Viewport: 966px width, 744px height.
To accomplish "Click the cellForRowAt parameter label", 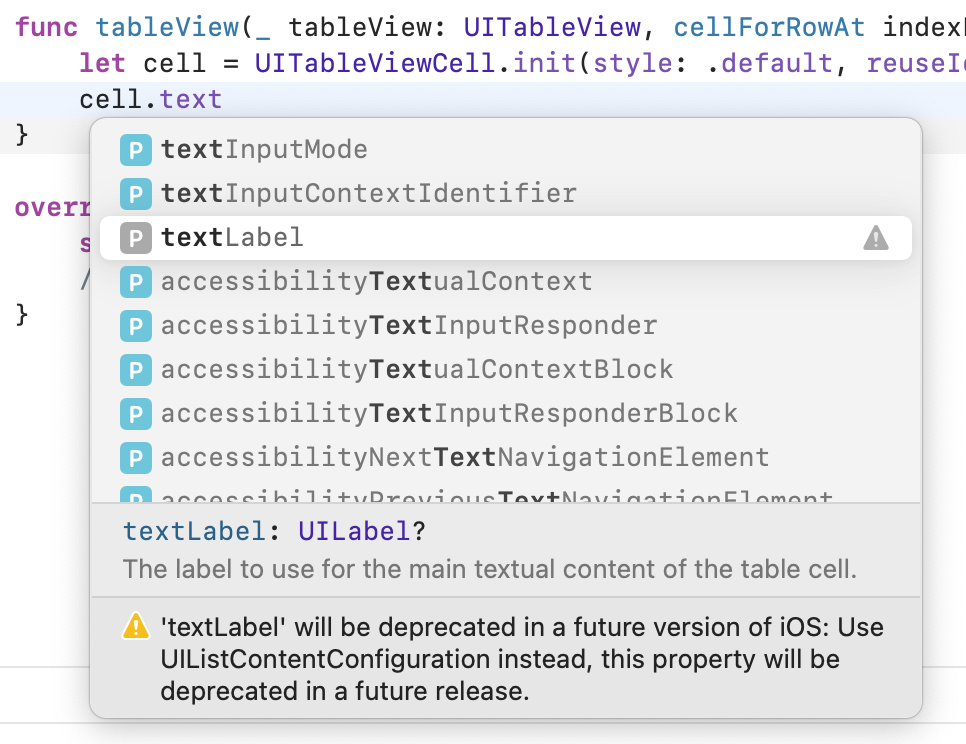I will pyautogui.click(x=769, y=27).
